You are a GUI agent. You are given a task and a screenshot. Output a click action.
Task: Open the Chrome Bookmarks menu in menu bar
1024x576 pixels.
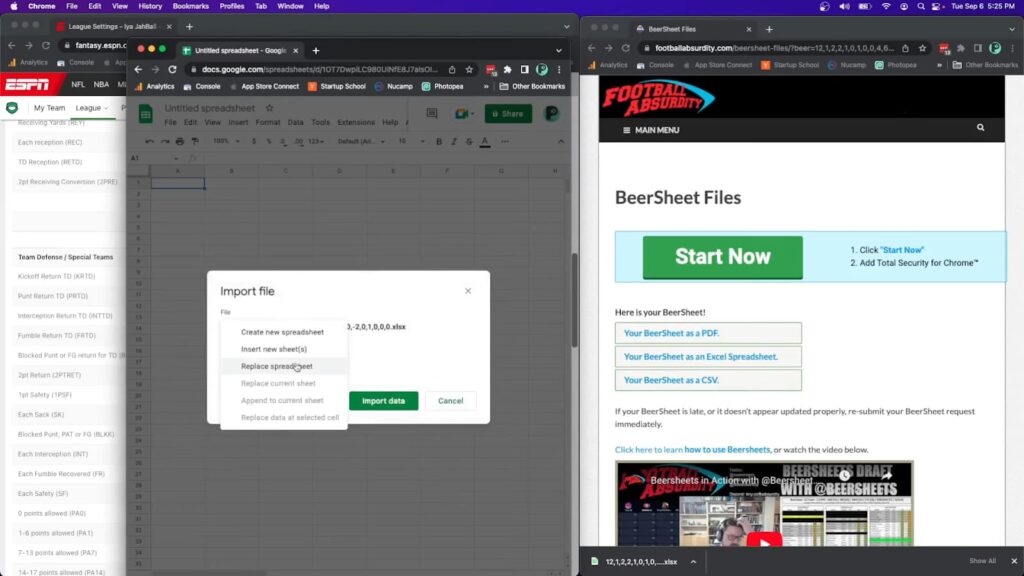(x=191, y=6)
